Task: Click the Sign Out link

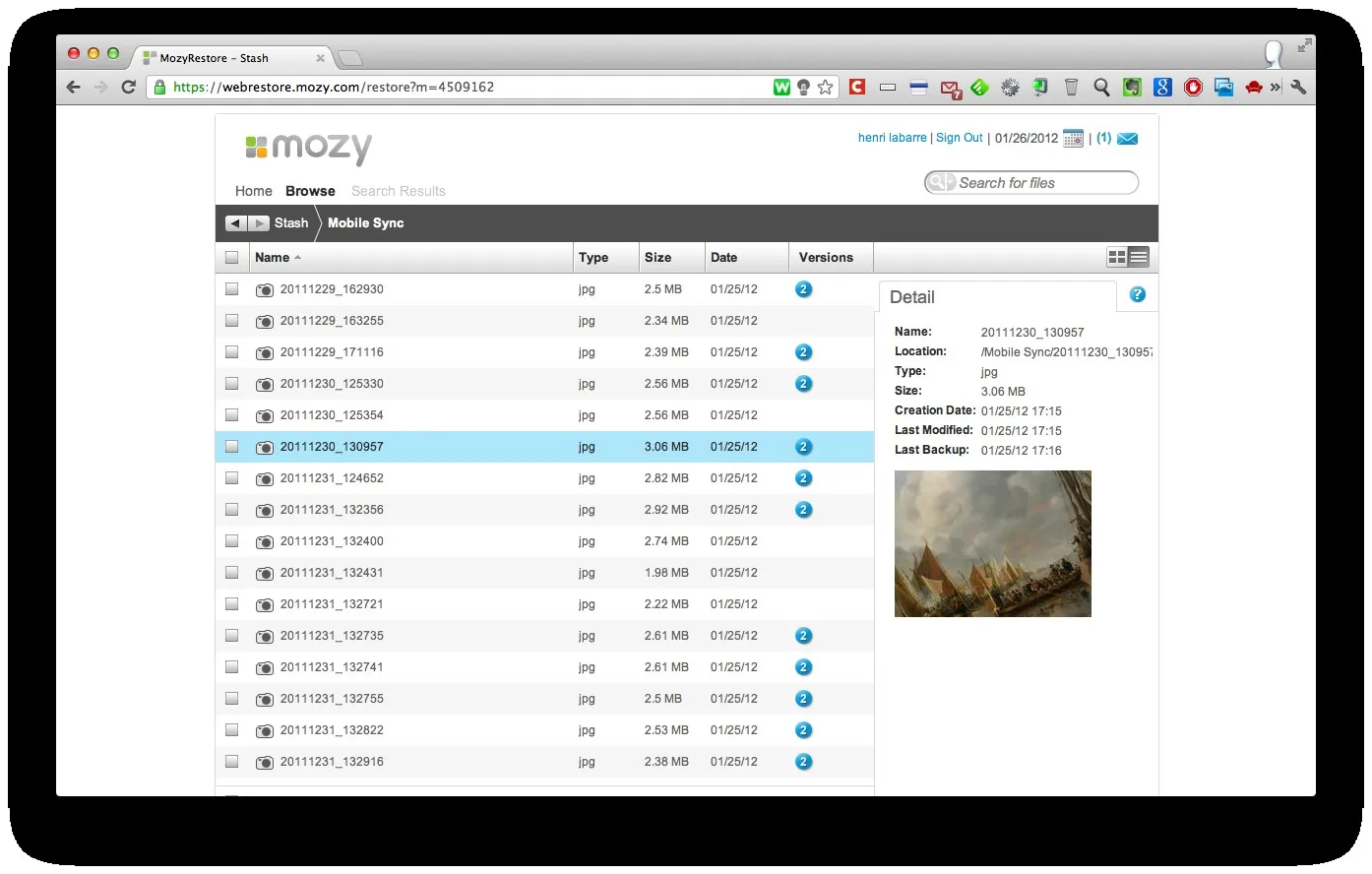Action: coord(960,138)
